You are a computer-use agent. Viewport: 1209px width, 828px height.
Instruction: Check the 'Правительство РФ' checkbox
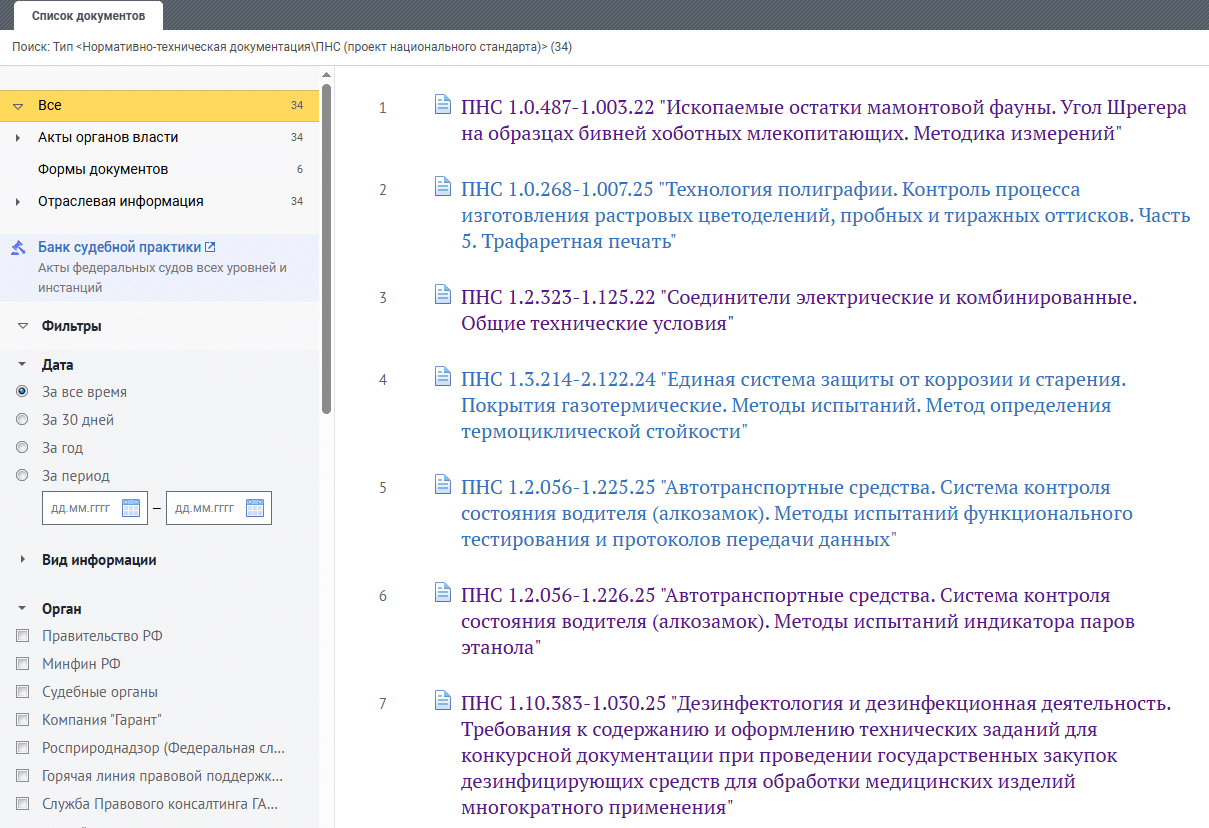22,636
